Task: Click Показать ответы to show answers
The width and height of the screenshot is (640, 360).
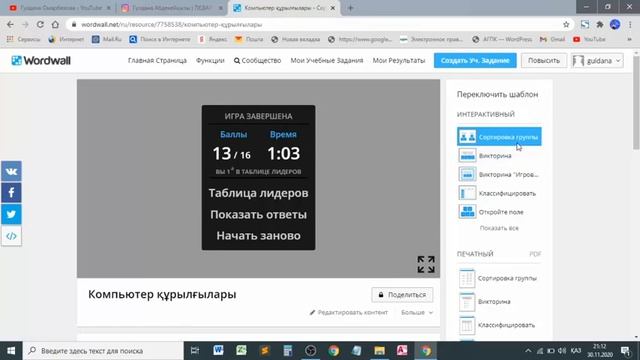Action: tap(258, 215)
